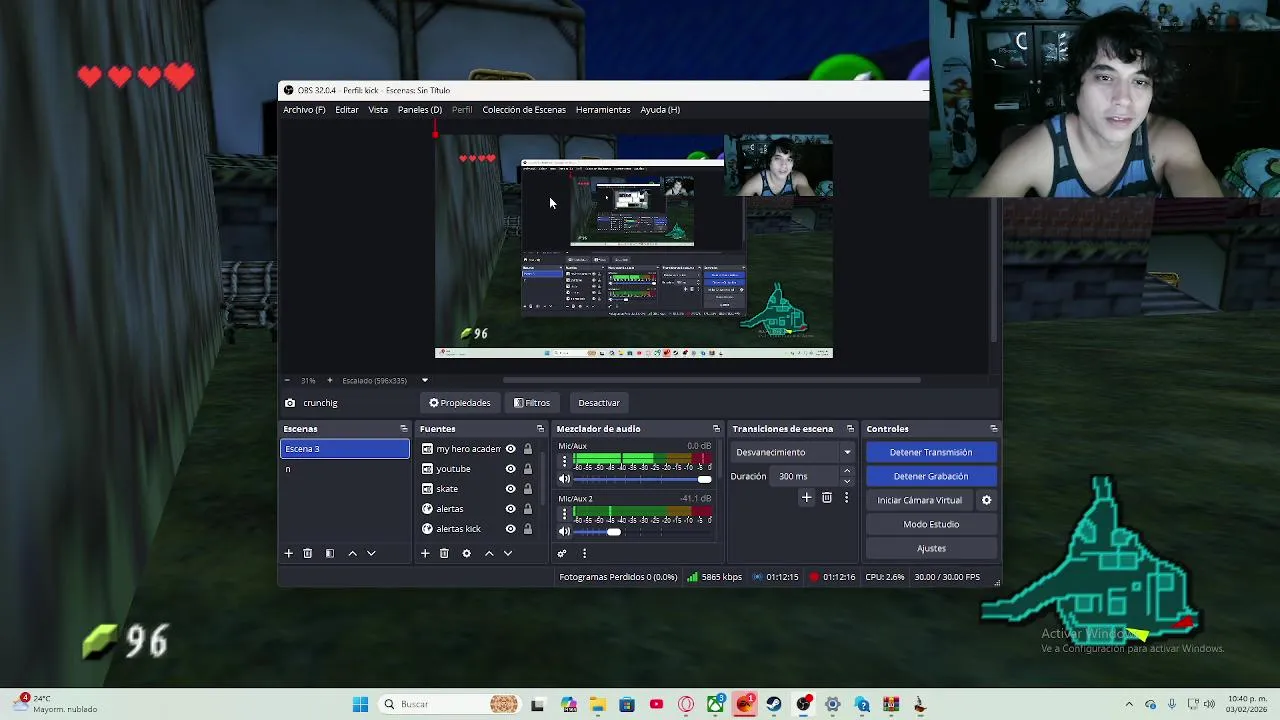The width and height of the screenshot is (1280, 720).
Task: Toggle visibility of the skate source
Action: 510,489
